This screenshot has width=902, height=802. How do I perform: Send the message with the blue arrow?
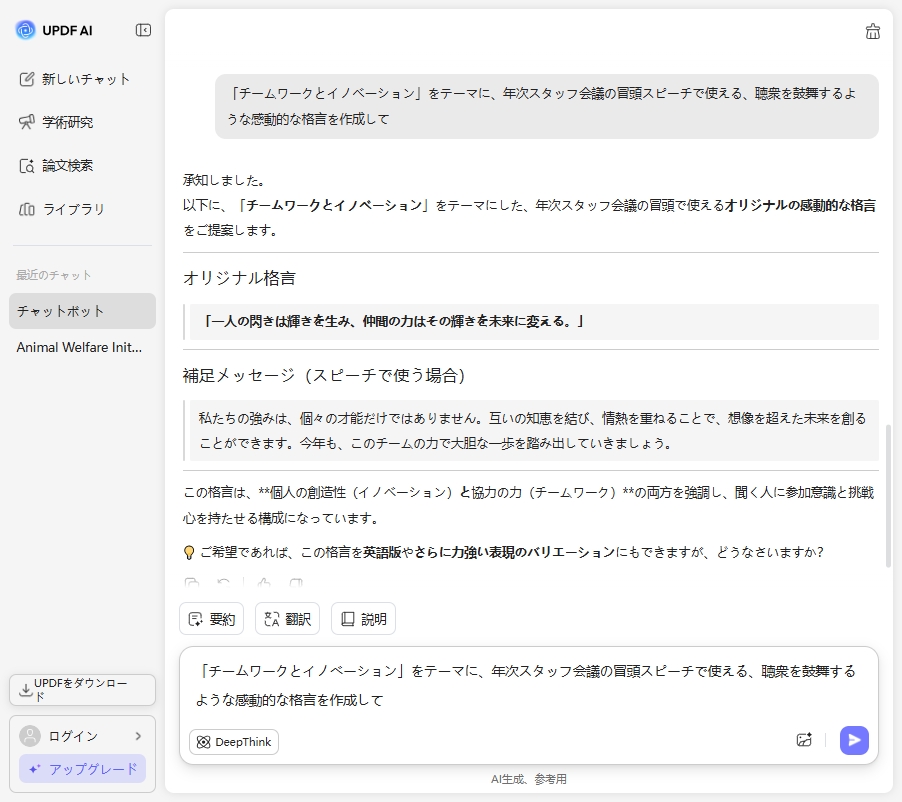point(853,740)
